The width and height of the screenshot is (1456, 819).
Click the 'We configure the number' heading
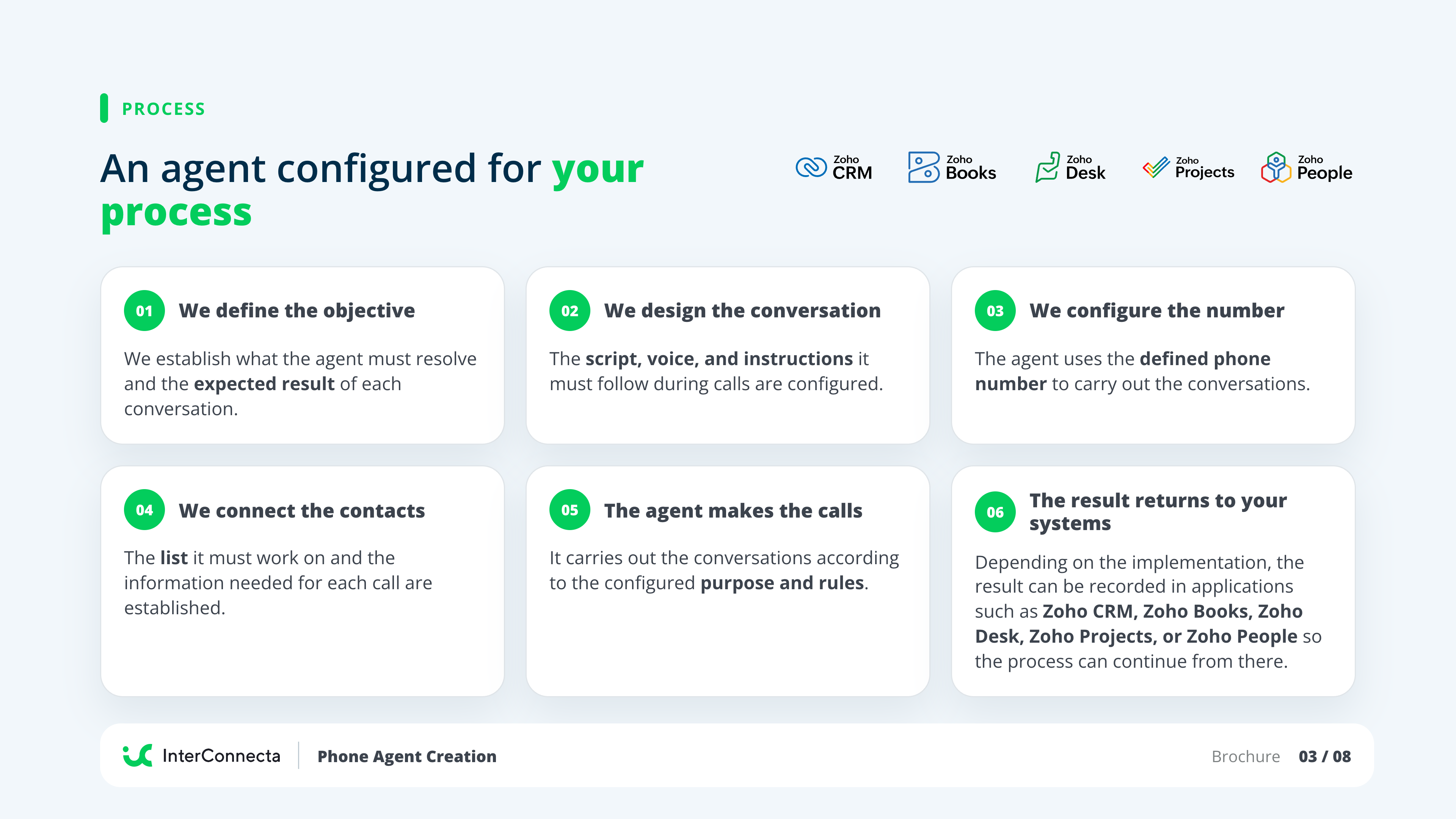1156,311
